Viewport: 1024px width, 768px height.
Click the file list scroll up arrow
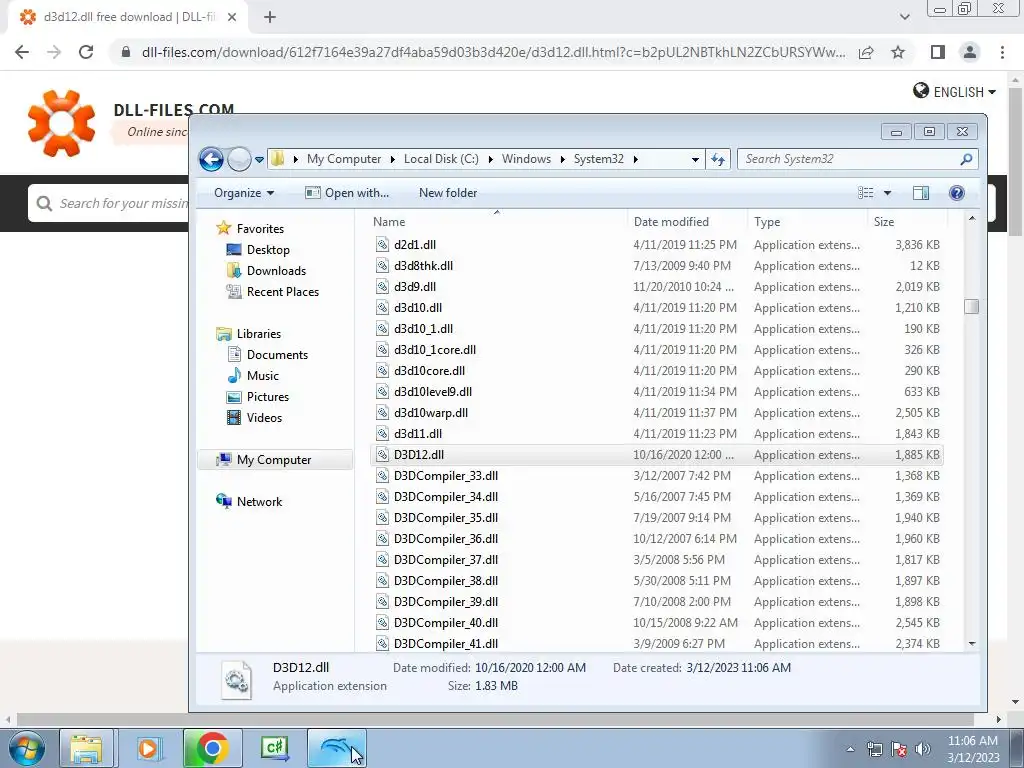972,219
